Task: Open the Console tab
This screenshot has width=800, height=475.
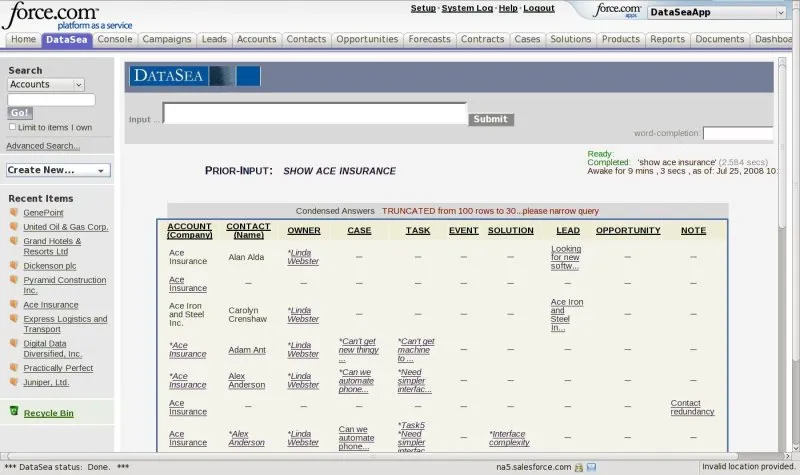Action: 115,39
